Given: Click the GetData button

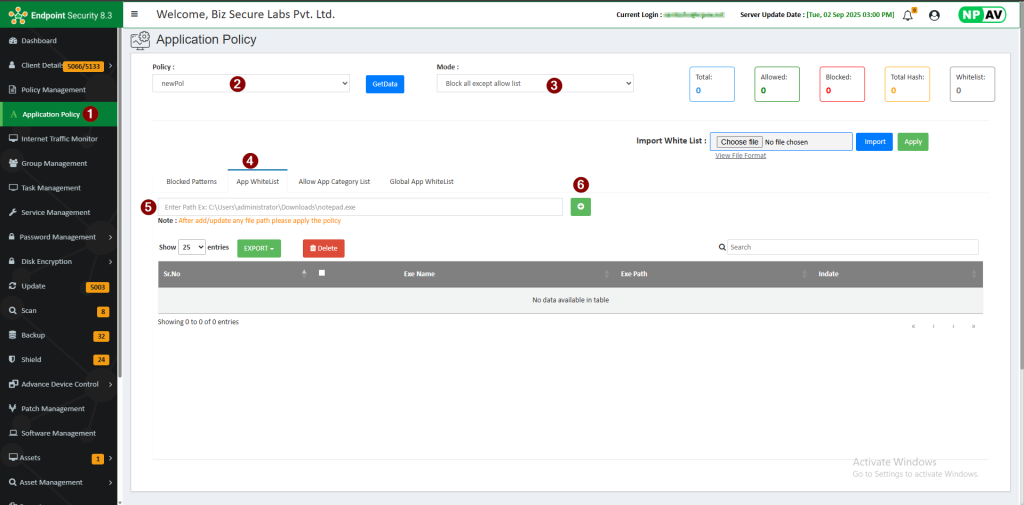Looking at the screenshot, I should tap(385, 84).
